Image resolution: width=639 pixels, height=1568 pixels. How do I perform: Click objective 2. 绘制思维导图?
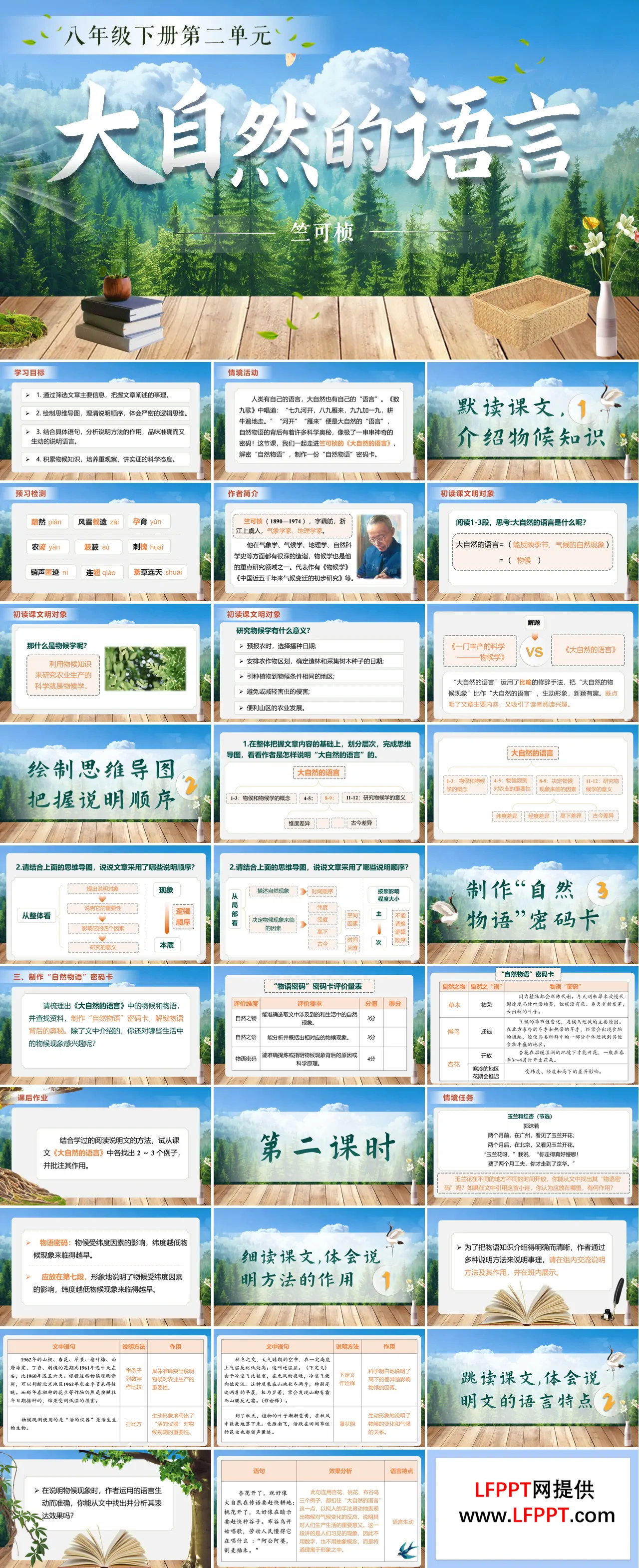(x=105, y=413)
